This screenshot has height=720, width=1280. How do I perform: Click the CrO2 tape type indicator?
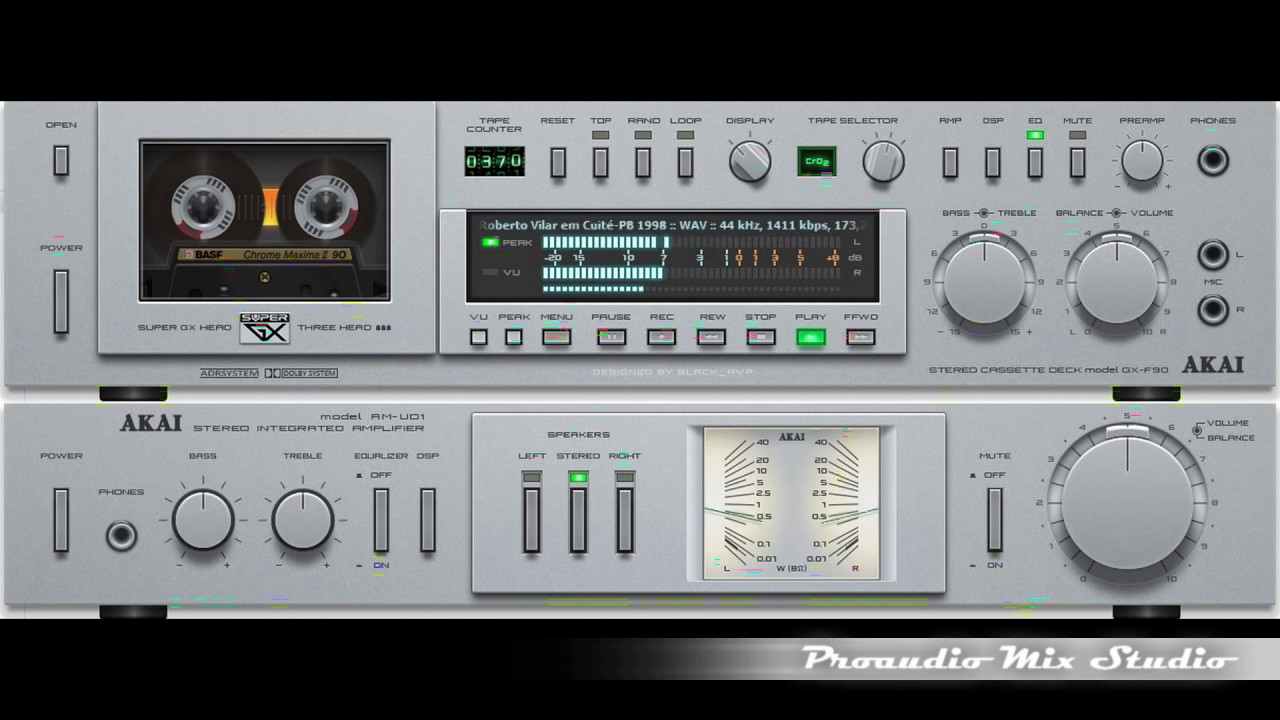817,161
